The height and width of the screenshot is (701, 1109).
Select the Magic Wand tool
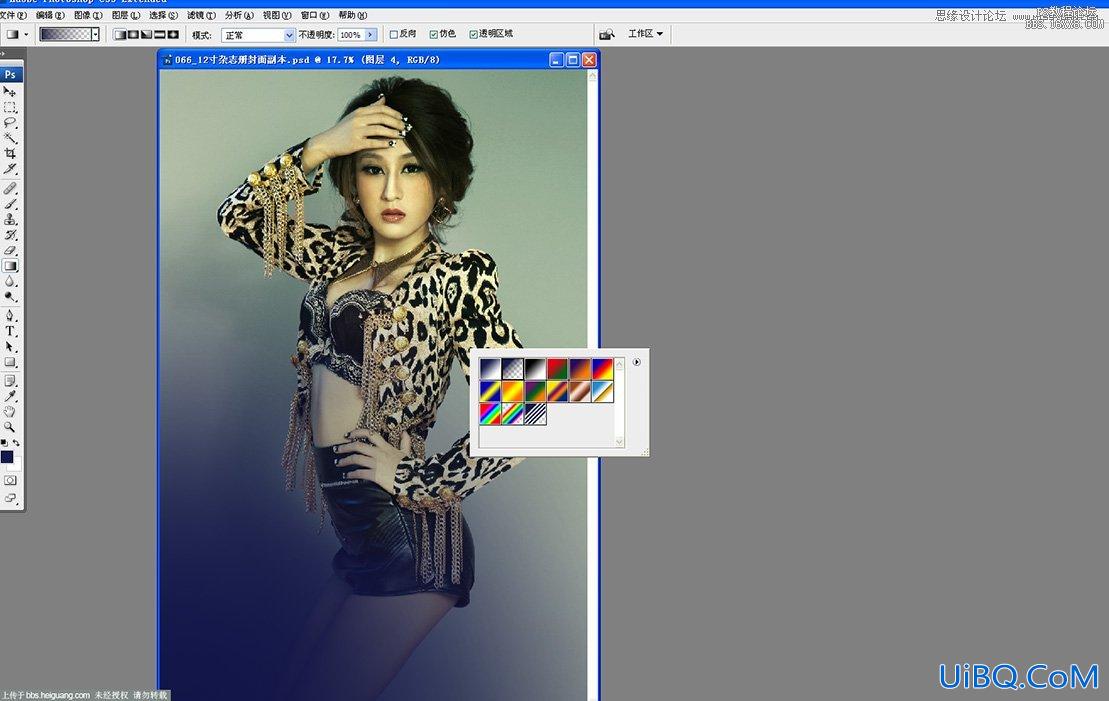[x=10, y=138]
